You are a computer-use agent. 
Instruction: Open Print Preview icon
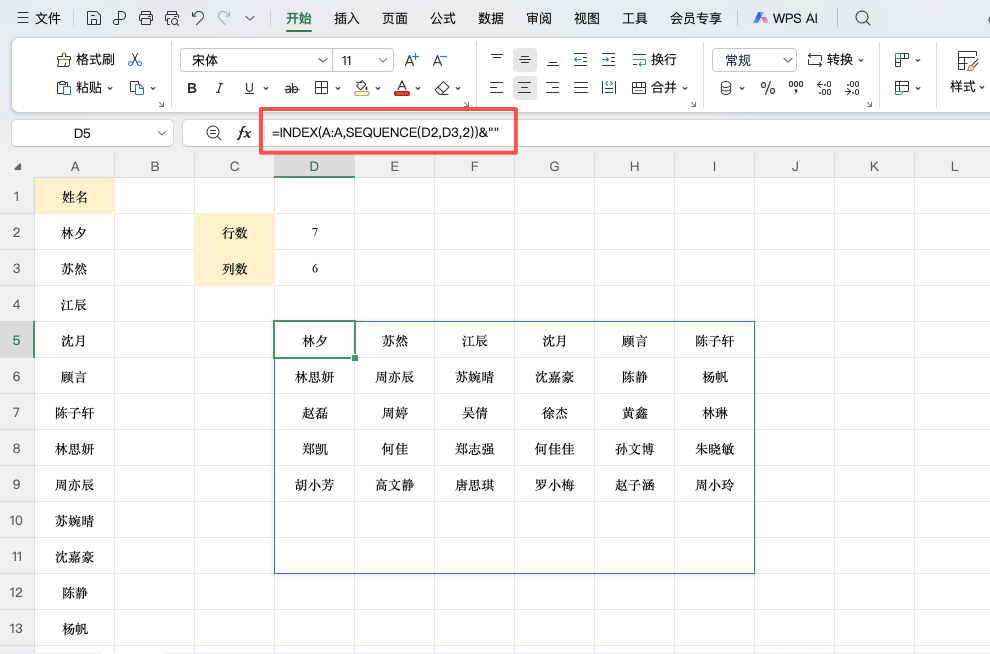[x=172, y=18]
